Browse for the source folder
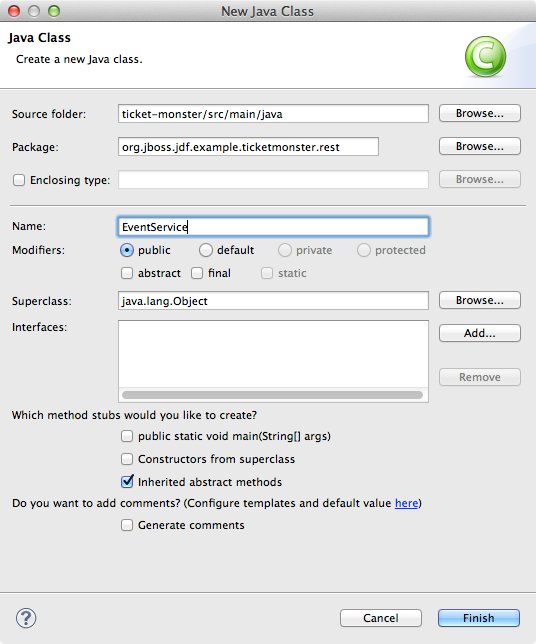 tap(480, 113)
